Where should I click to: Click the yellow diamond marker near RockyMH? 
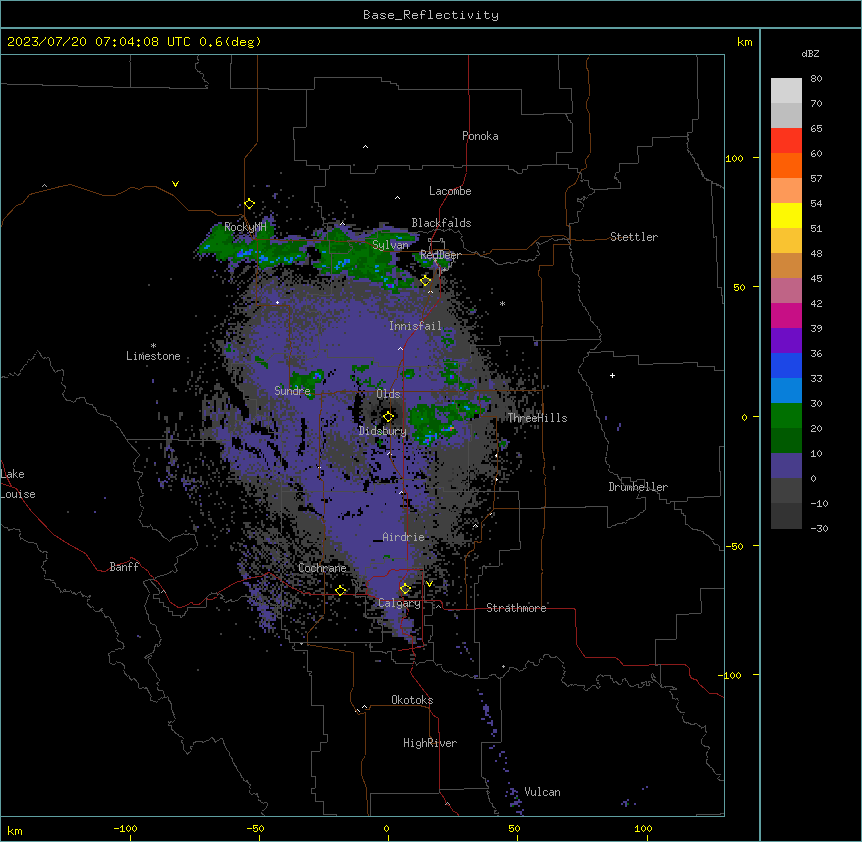(249, 204)
